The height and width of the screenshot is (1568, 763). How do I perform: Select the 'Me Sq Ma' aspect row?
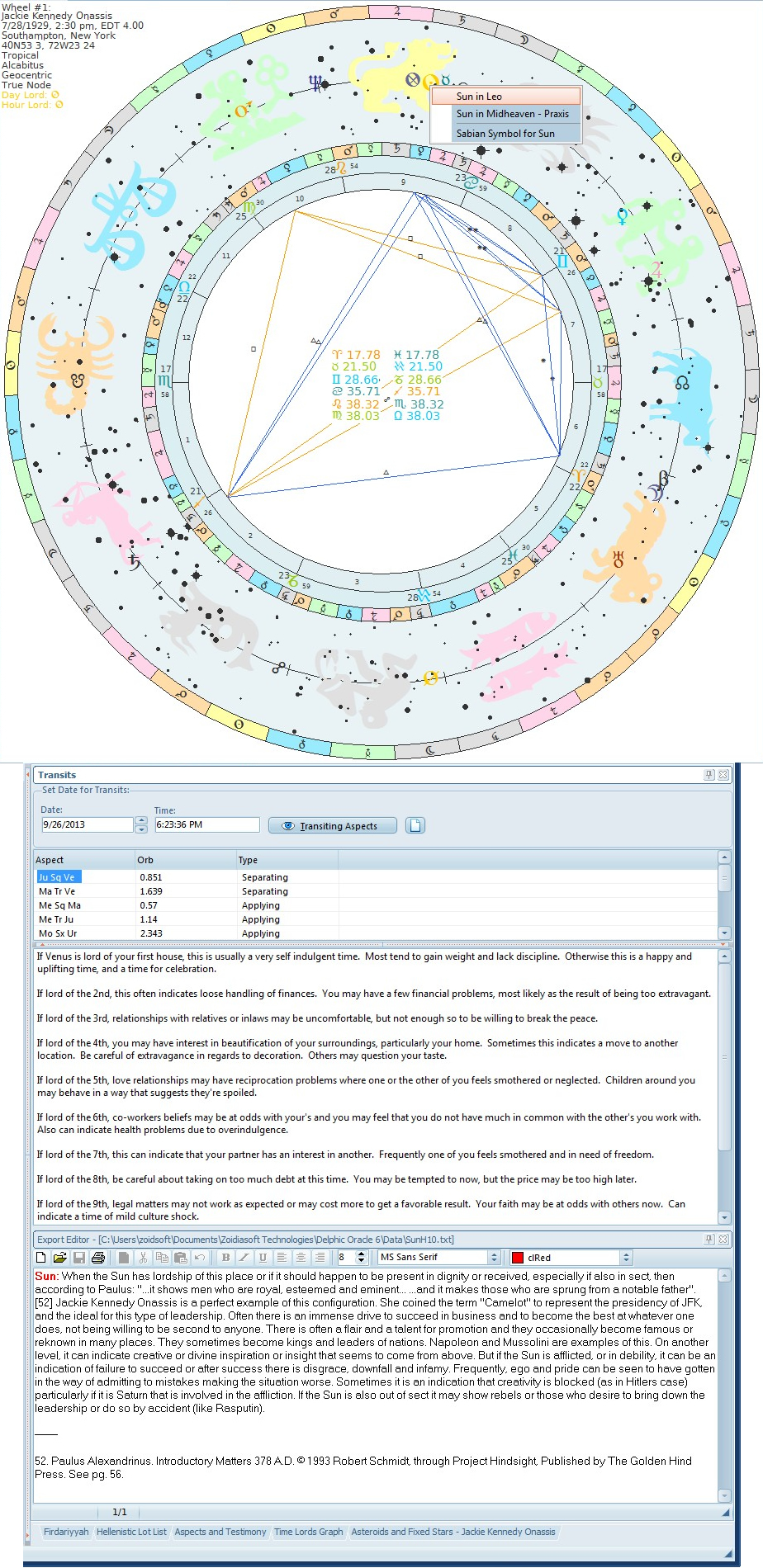click(376, 905)
